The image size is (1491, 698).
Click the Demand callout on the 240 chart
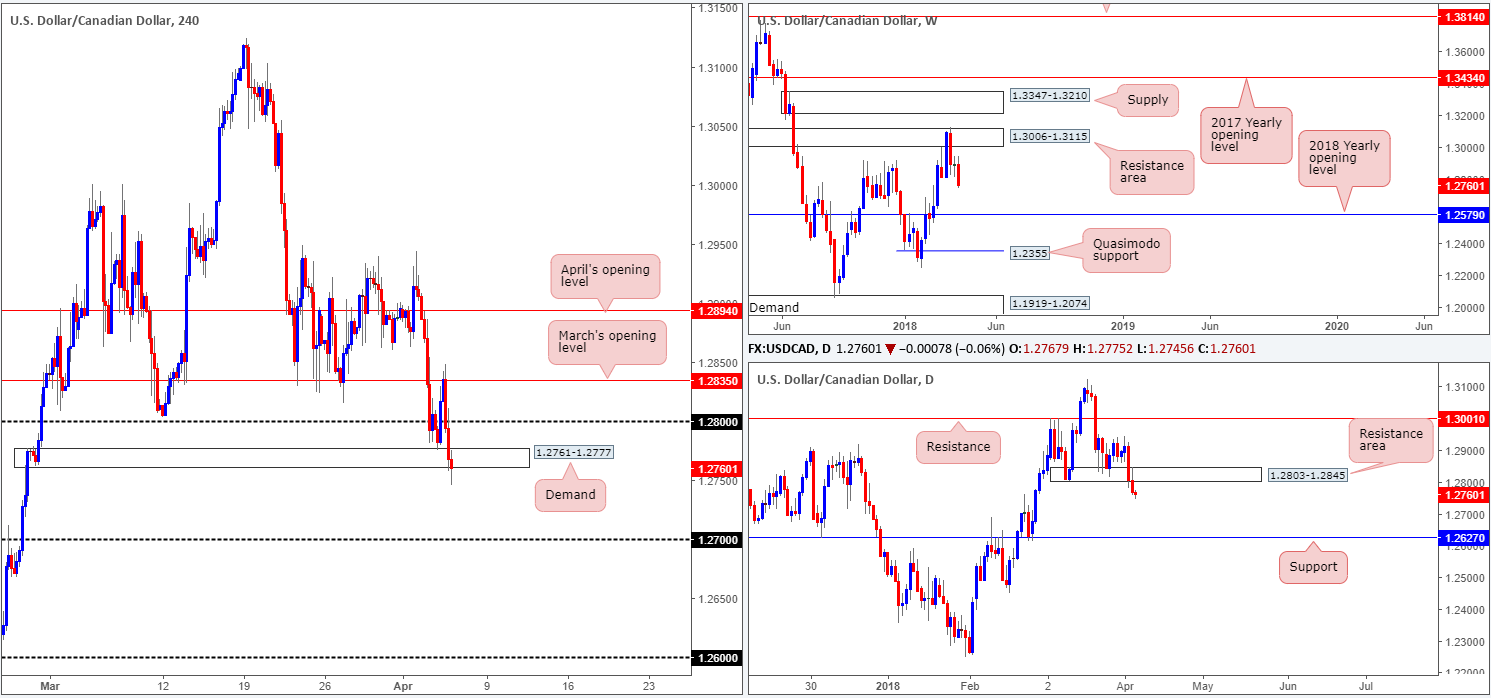[570, 494]
